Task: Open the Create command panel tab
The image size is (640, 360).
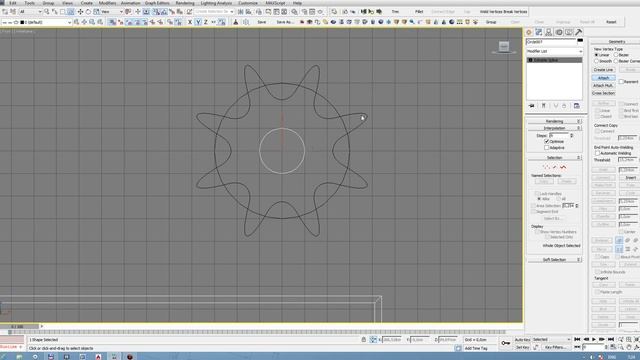Action: coord(529,32)
